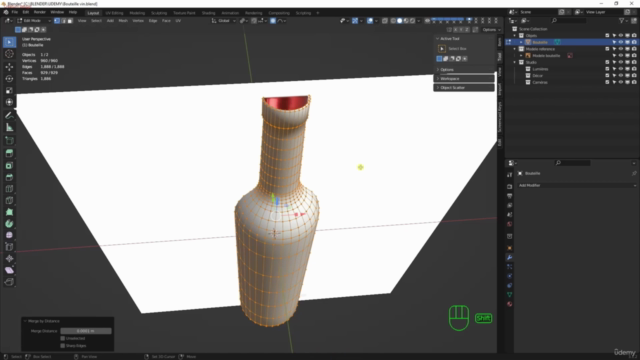Adjust the Merge Distance field
Image resolution: width=640 pixels, height=360 pixels.
click(86, 331)
